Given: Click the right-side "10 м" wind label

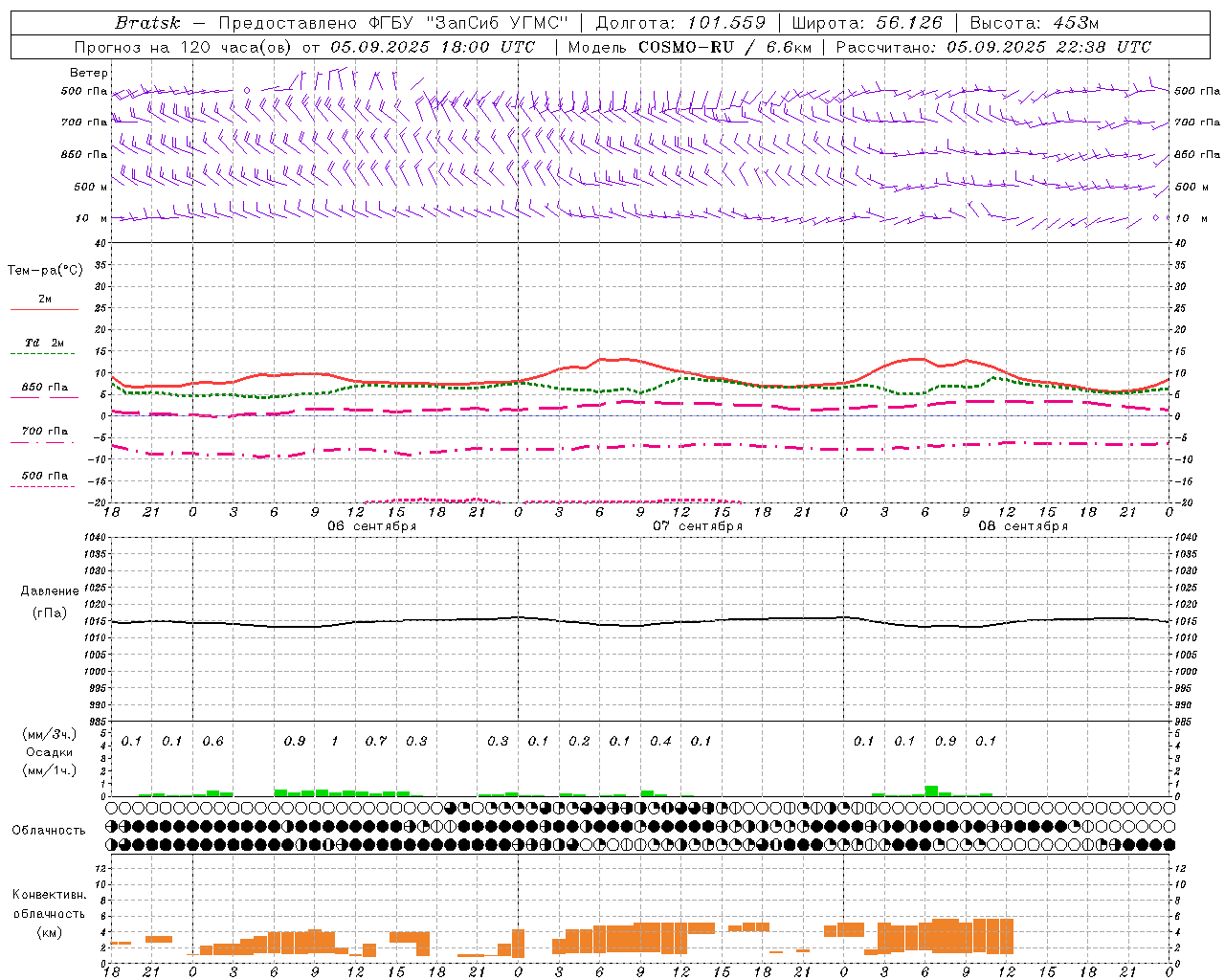Looking at the screenshot, I should pyautogui.click(x=1192, y=218).
